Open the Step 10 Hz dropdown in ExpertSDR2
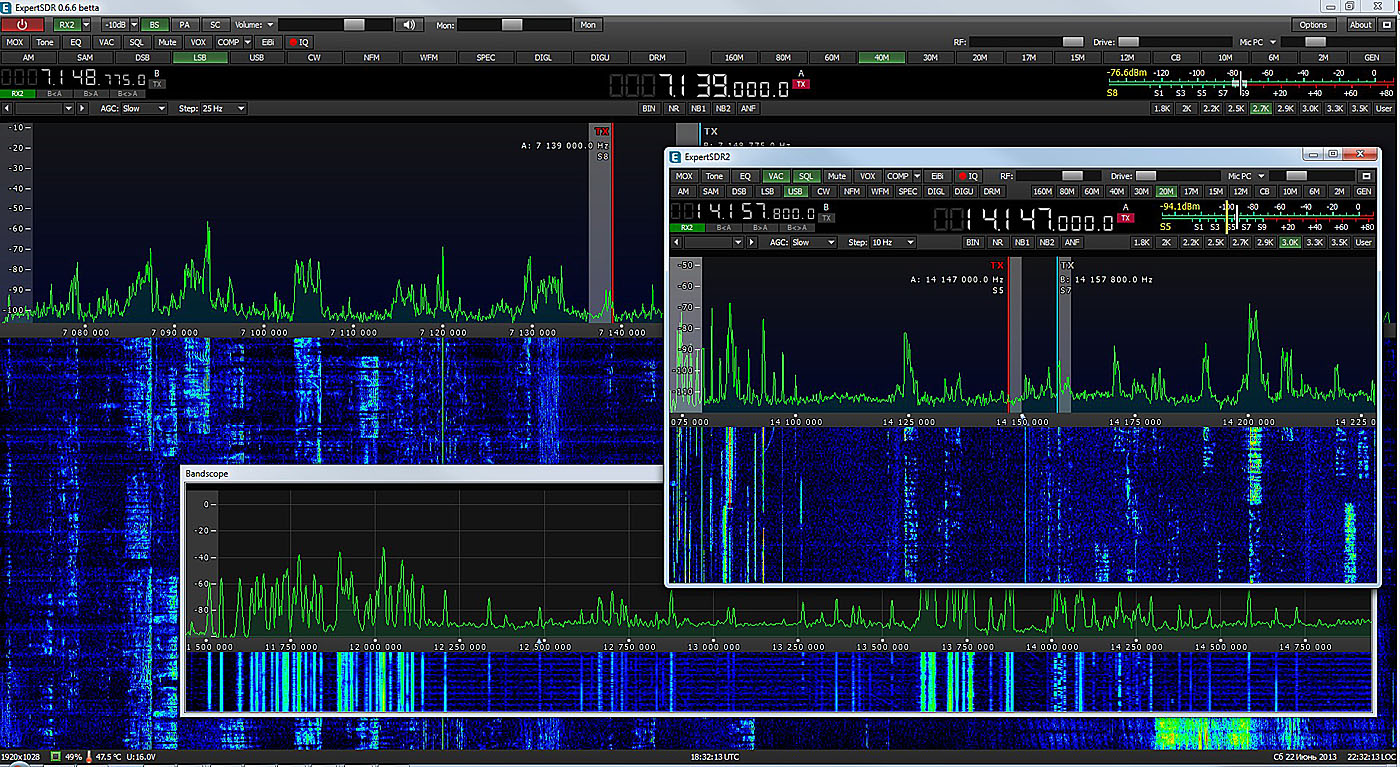Image resolution: width=1400 pixels, height=767 pixels. pos(892,242)
